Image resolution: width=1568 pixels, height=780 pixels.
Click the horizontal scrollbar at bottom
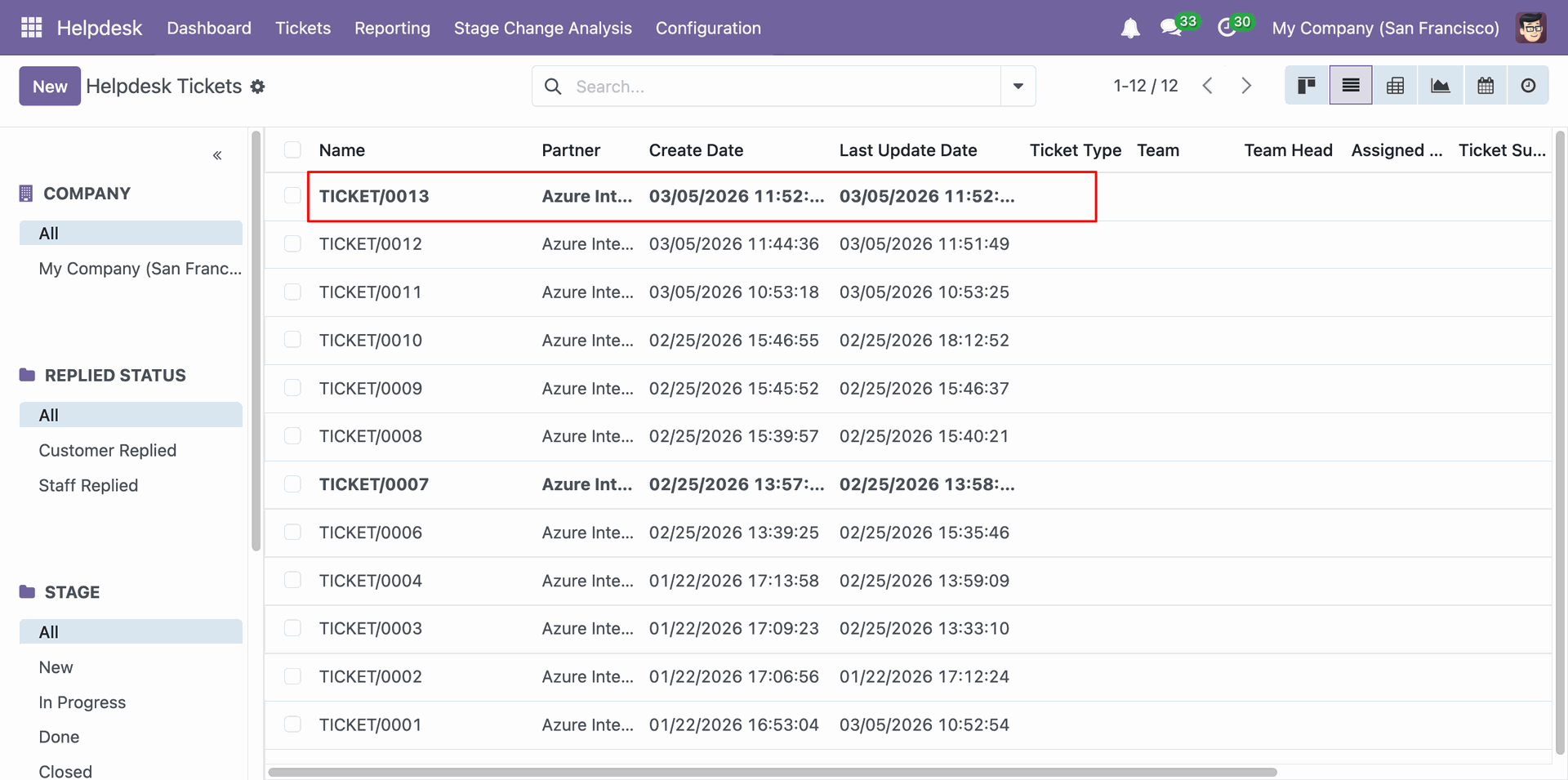coord(772,772)
